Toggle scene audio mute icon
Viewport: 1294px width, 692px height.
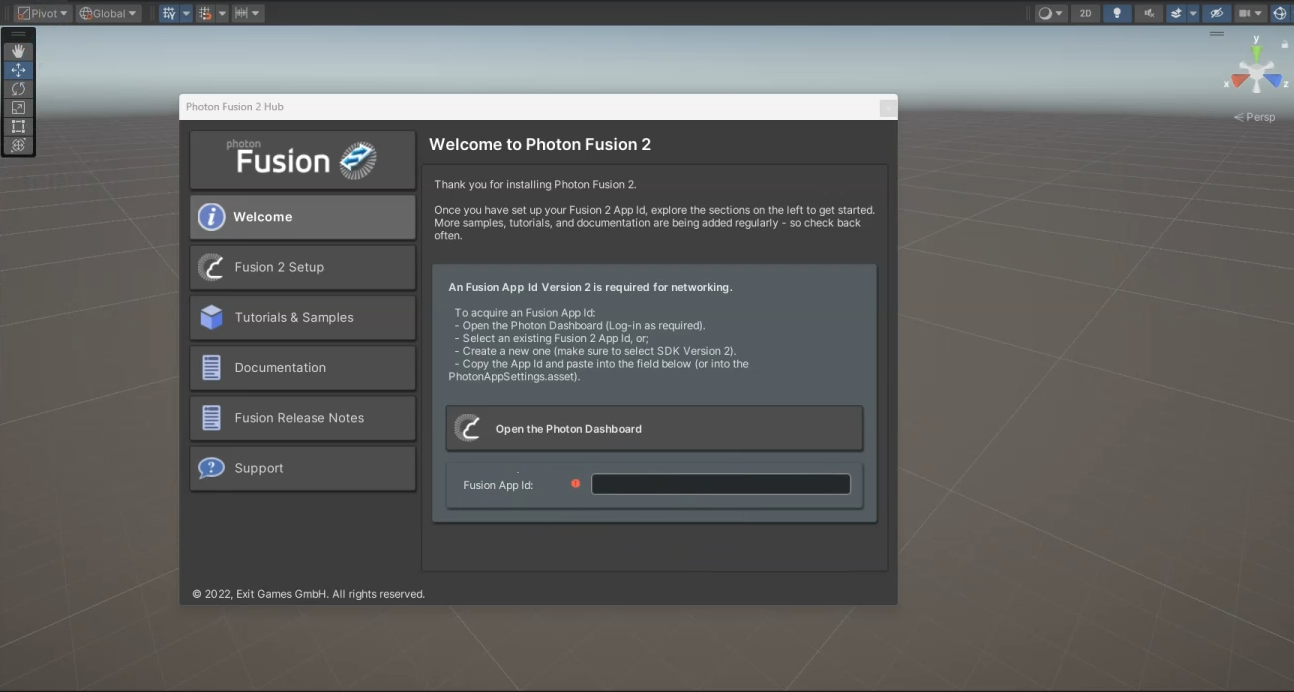click(1149, 13)
